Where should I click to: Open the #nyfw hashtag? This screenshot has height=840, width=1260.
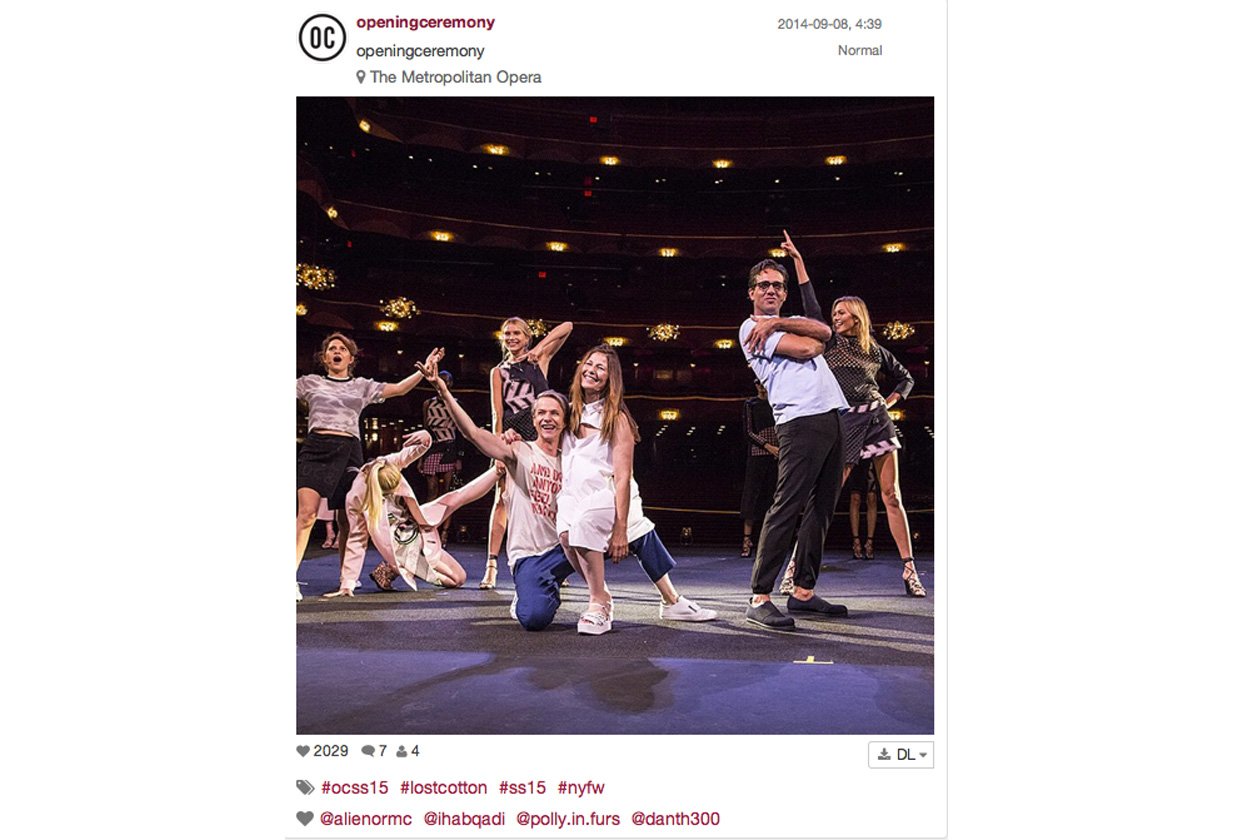(x=581, y=788)
